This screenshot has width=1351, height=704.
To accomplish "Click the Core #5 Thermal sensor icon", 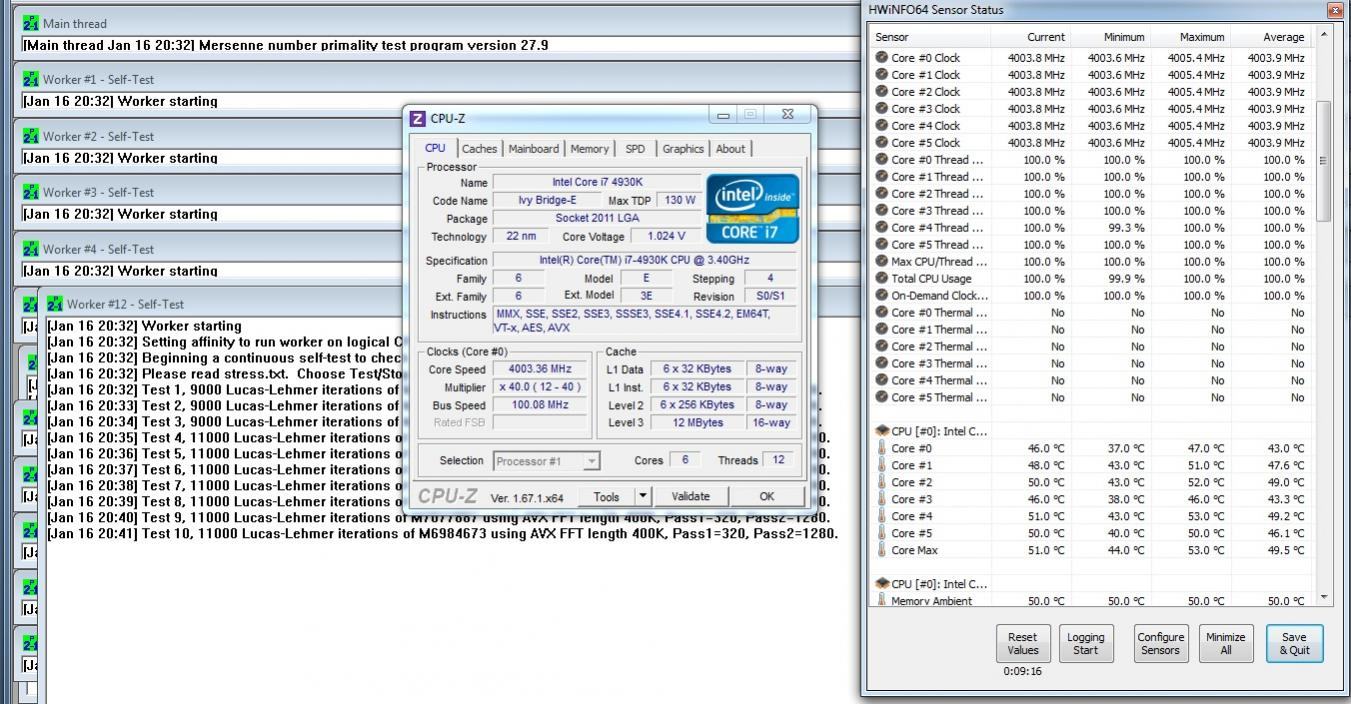I will [x=882, y=397].
